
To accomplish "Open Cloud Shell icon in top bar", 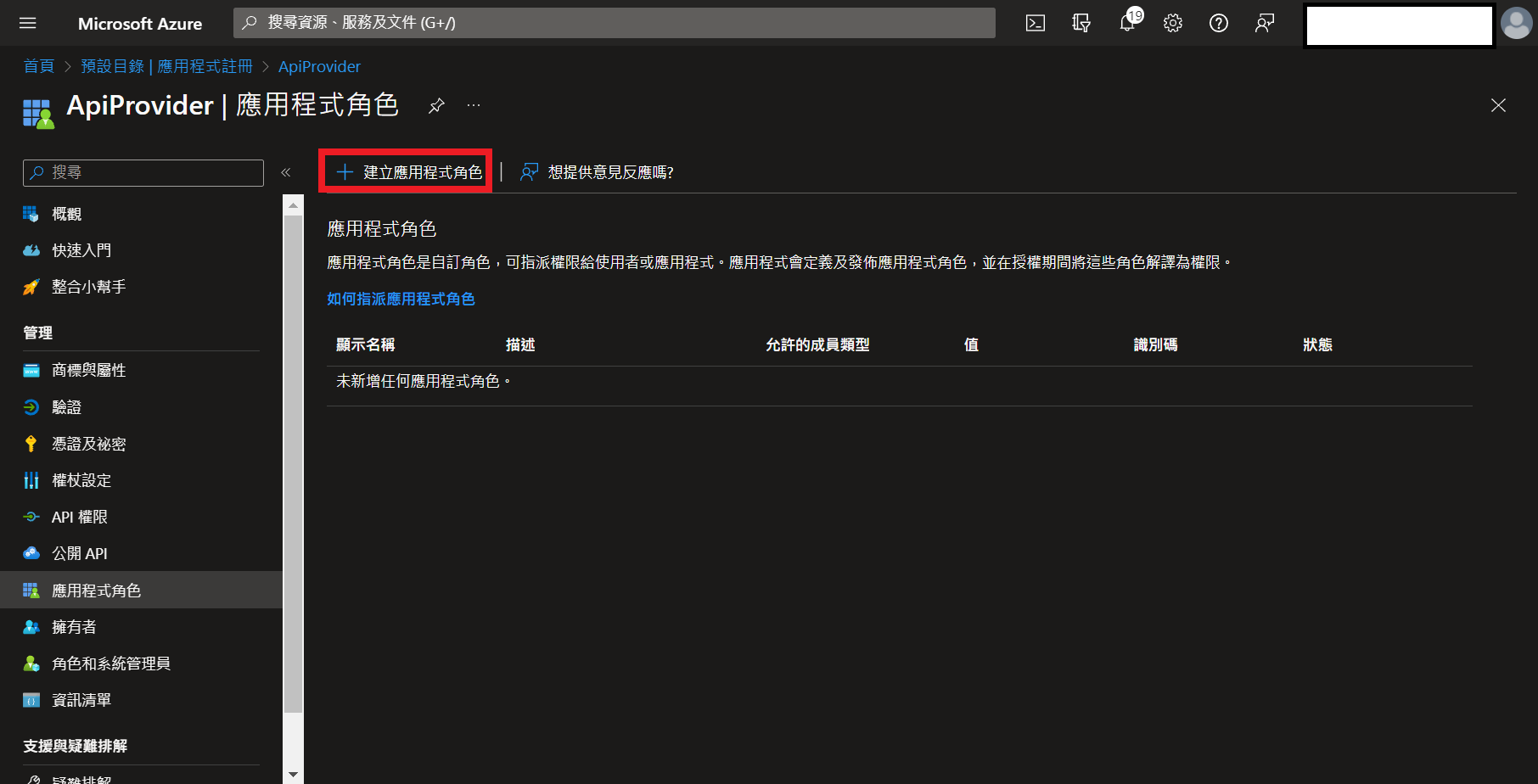I will click(x=1036, y=23).
